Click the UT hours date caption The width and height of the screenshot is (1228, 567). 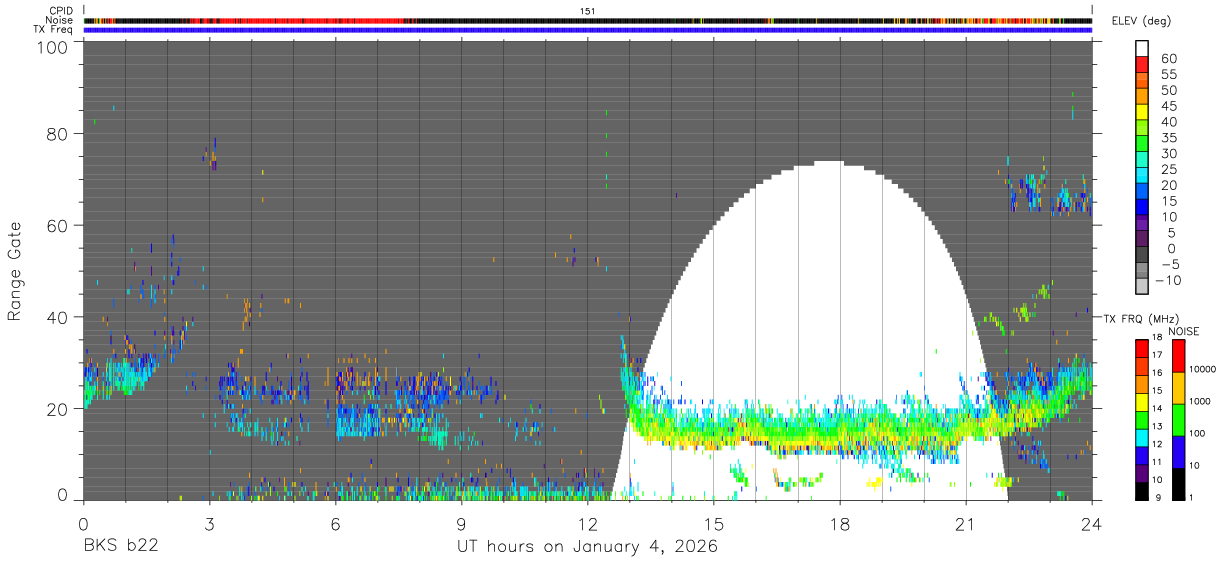(x=588, y=547)
